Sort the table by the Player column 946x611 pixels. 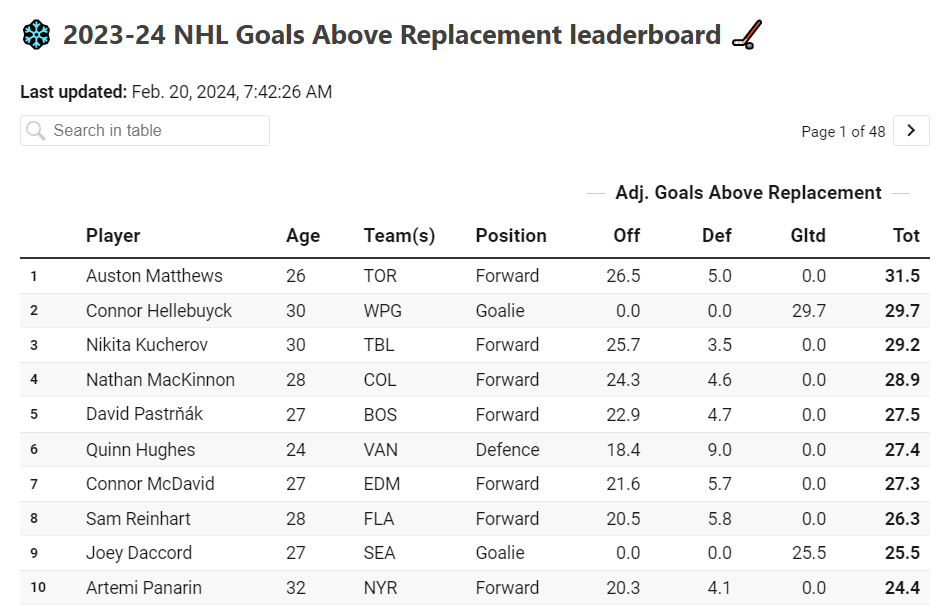point(113,236)
